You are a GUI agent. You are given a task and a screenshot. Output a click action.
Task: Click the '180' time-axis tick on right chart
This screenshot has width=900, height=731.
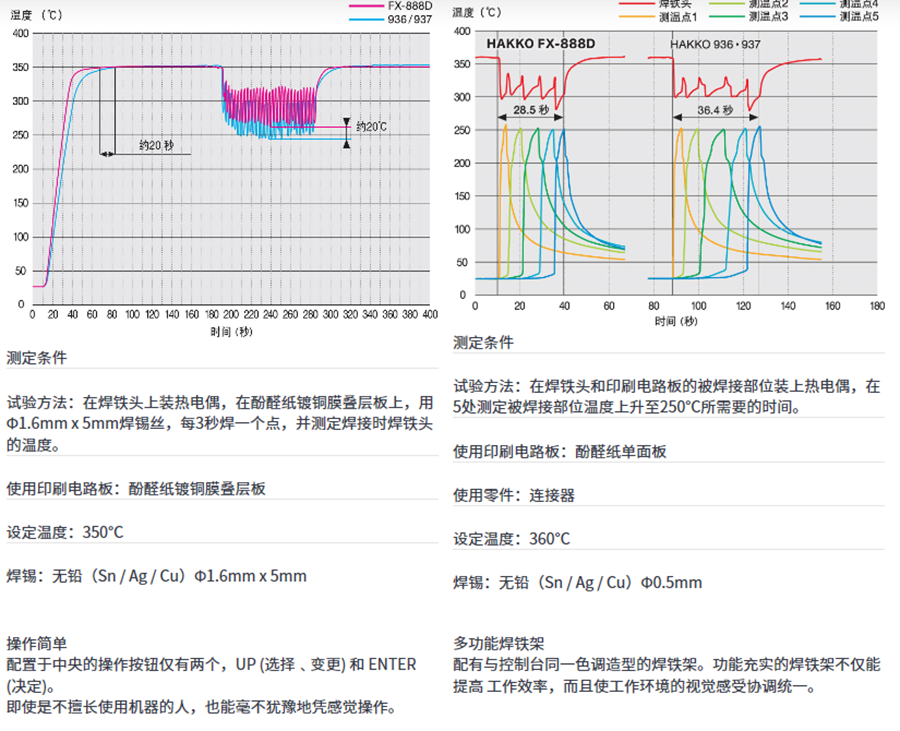pos(877,306)
